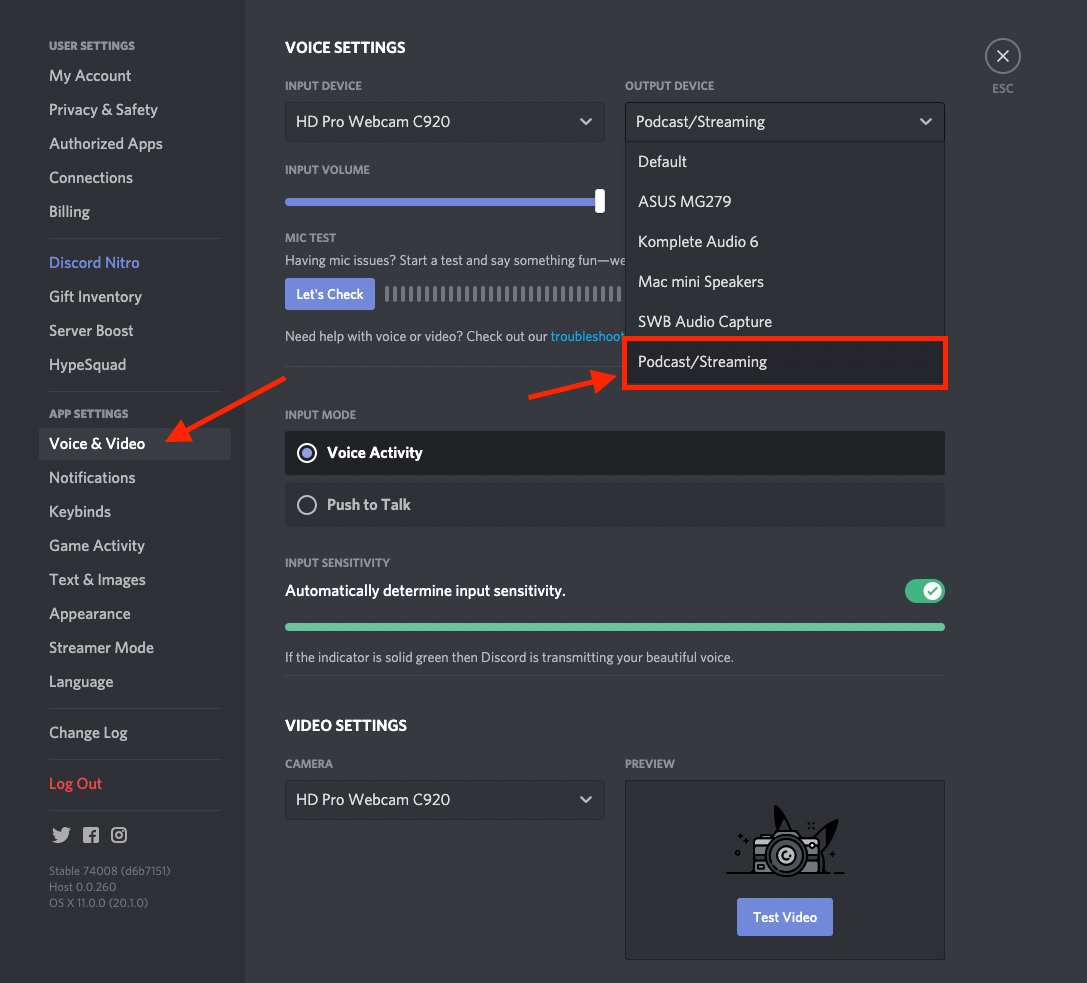Open the Input Device dropdown
Screen dimensions: 1087x983
(444, 122)
